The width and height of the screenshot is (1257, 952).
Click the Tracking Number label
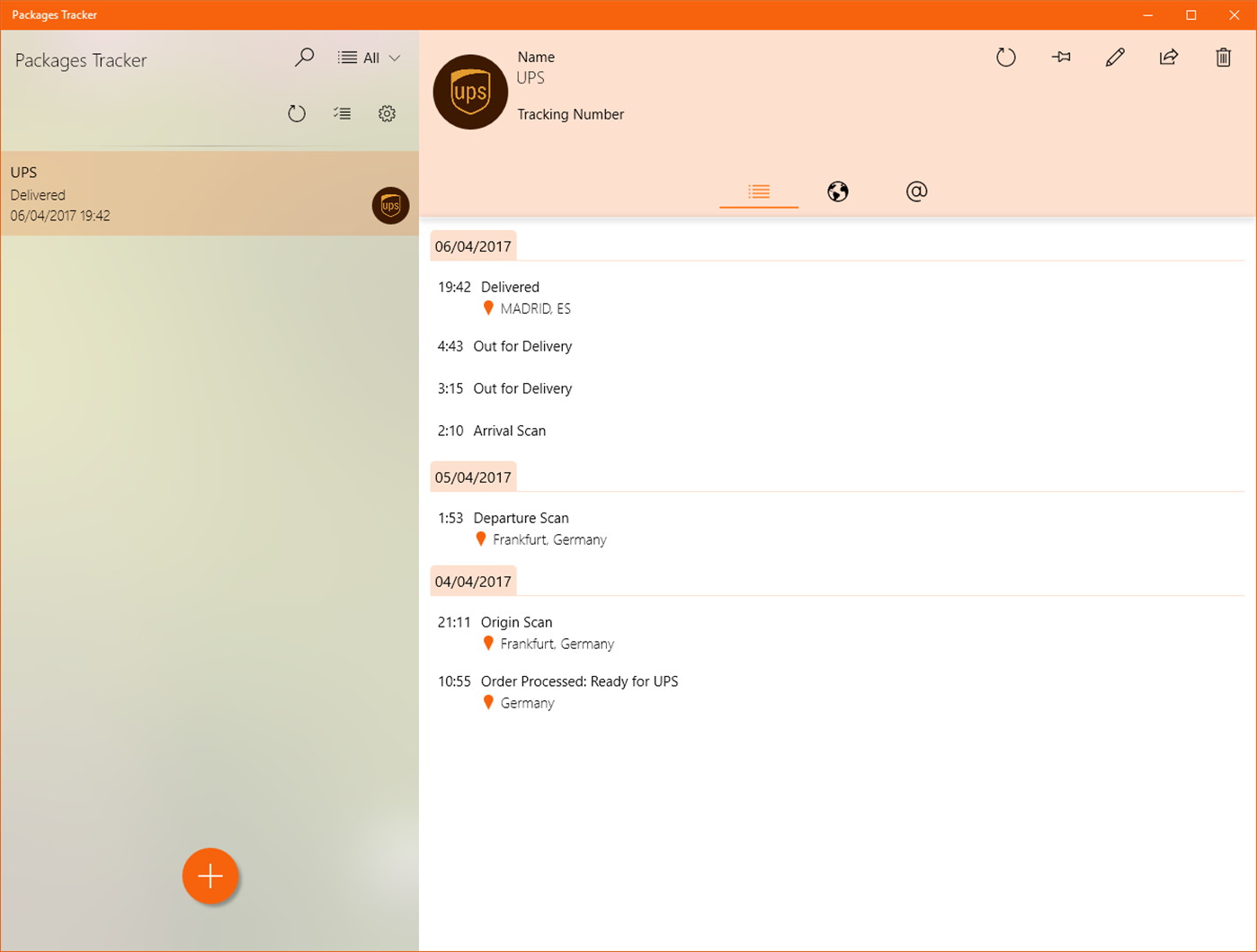tap(570, 114)
